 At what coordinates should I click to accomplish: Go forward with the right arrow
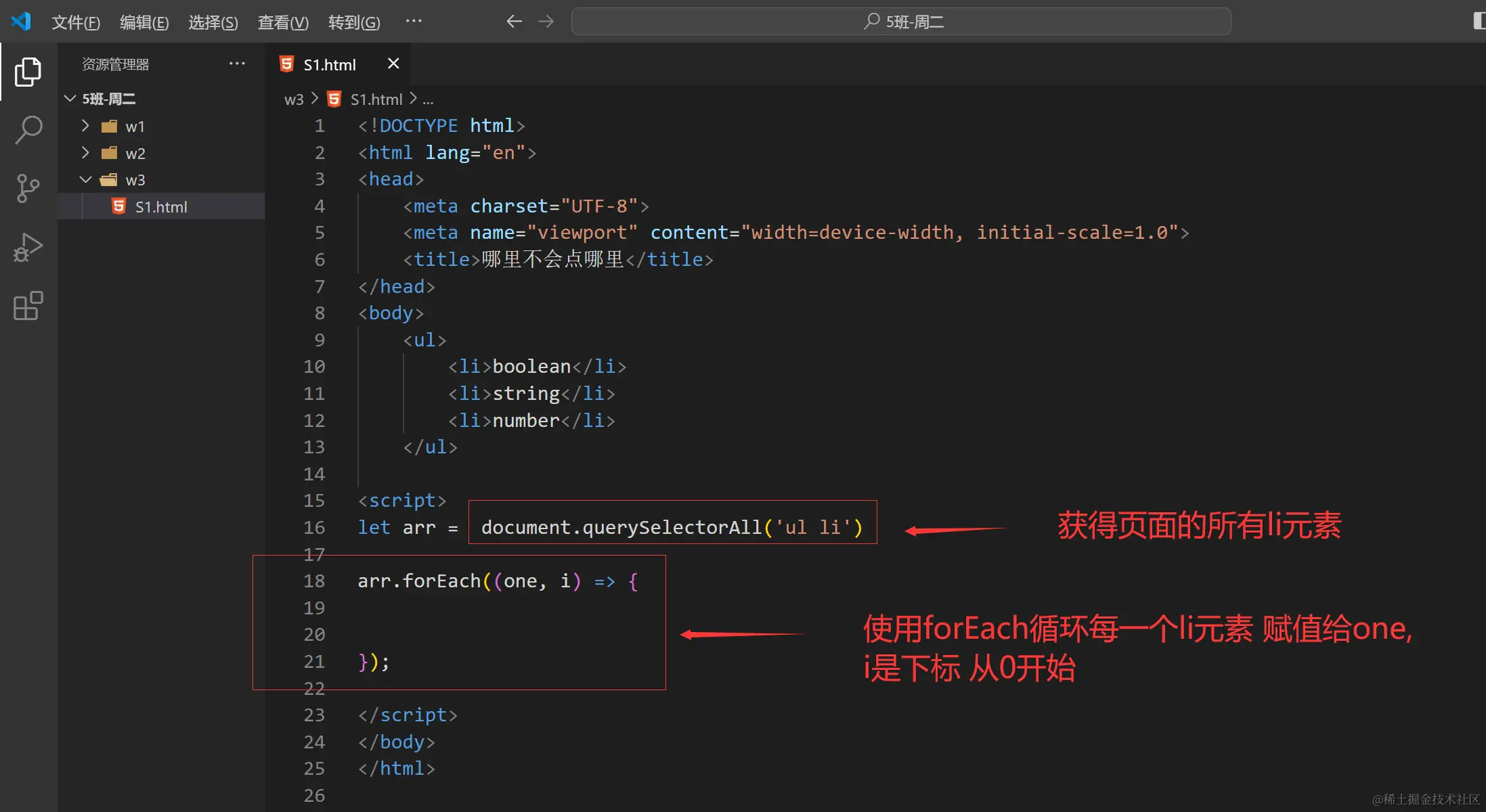tap(546, 22)
